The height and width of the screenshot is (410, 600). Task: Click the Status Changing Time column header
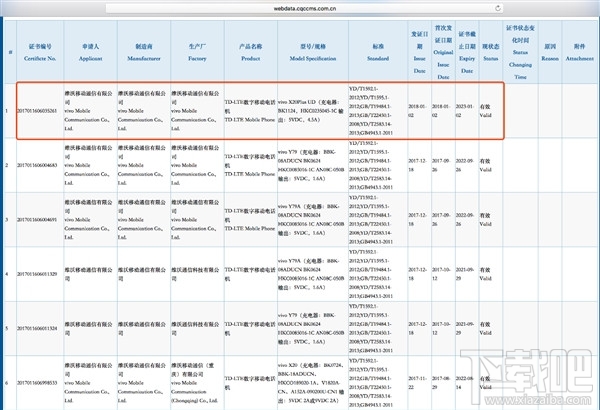[x=520, y=52]
